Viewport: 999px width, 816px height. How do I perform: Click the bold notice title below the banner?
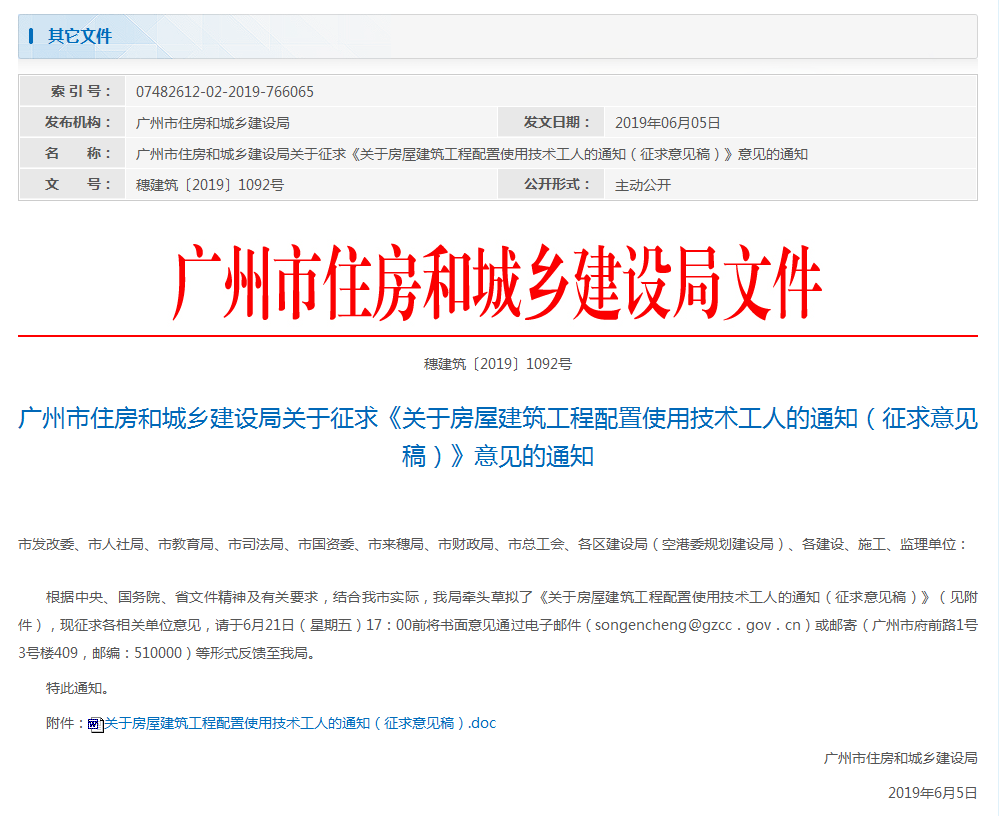(x=499, y=441)
